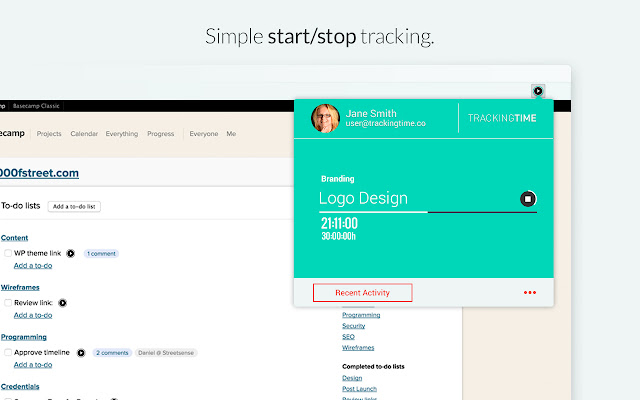
Task: Stop the Logo Design timer
Action: [x=528, y=199]
